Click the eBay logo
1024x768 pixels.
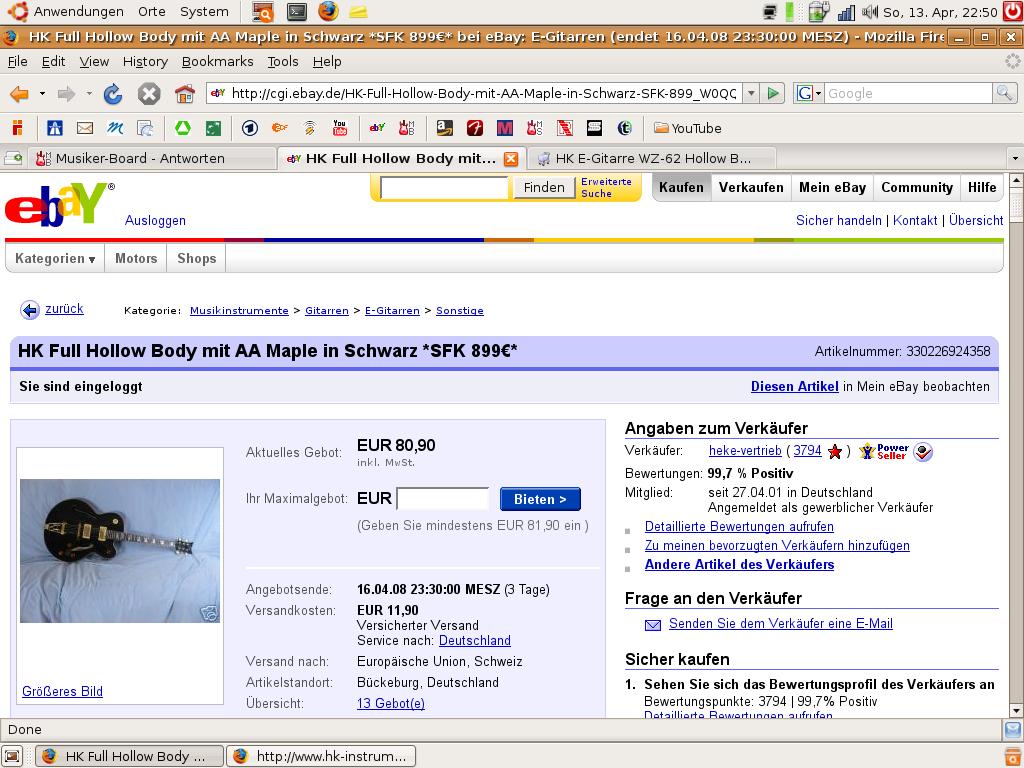[x=59, y=204]
